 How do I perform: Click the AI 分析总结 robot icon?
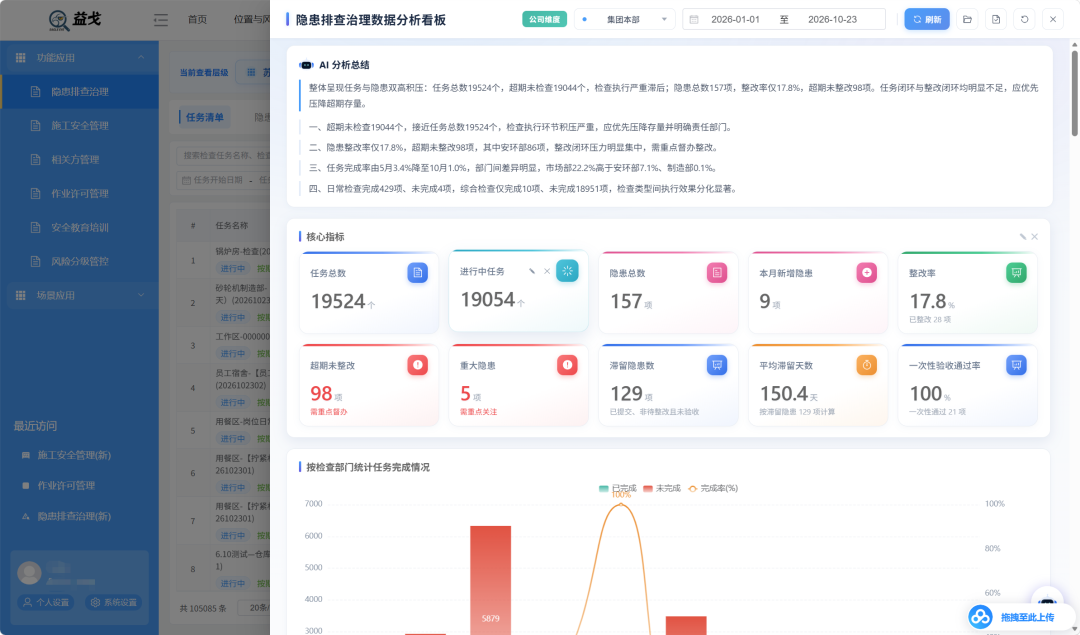pos(307,65)
